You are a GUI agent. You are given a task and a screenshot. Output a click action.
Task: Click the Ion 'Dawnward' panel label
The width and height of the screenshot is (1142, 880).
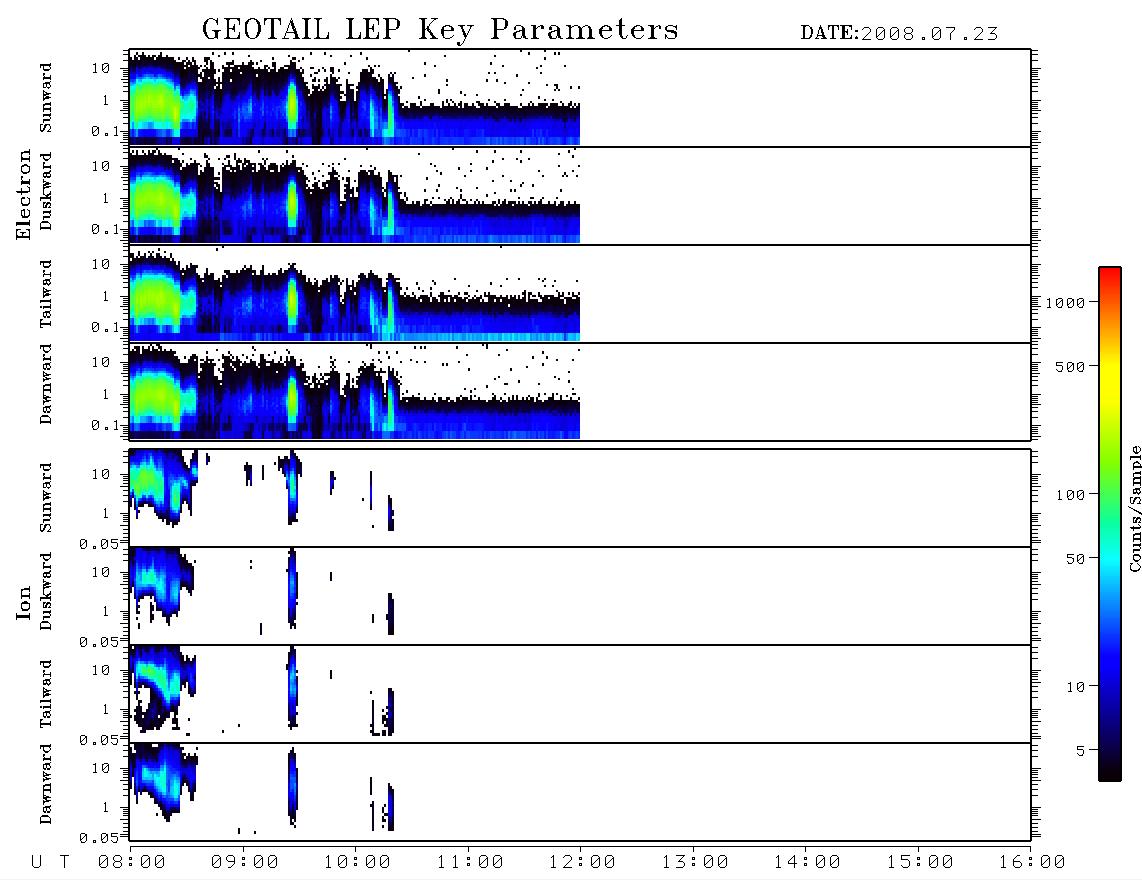(x=46, y=784)
